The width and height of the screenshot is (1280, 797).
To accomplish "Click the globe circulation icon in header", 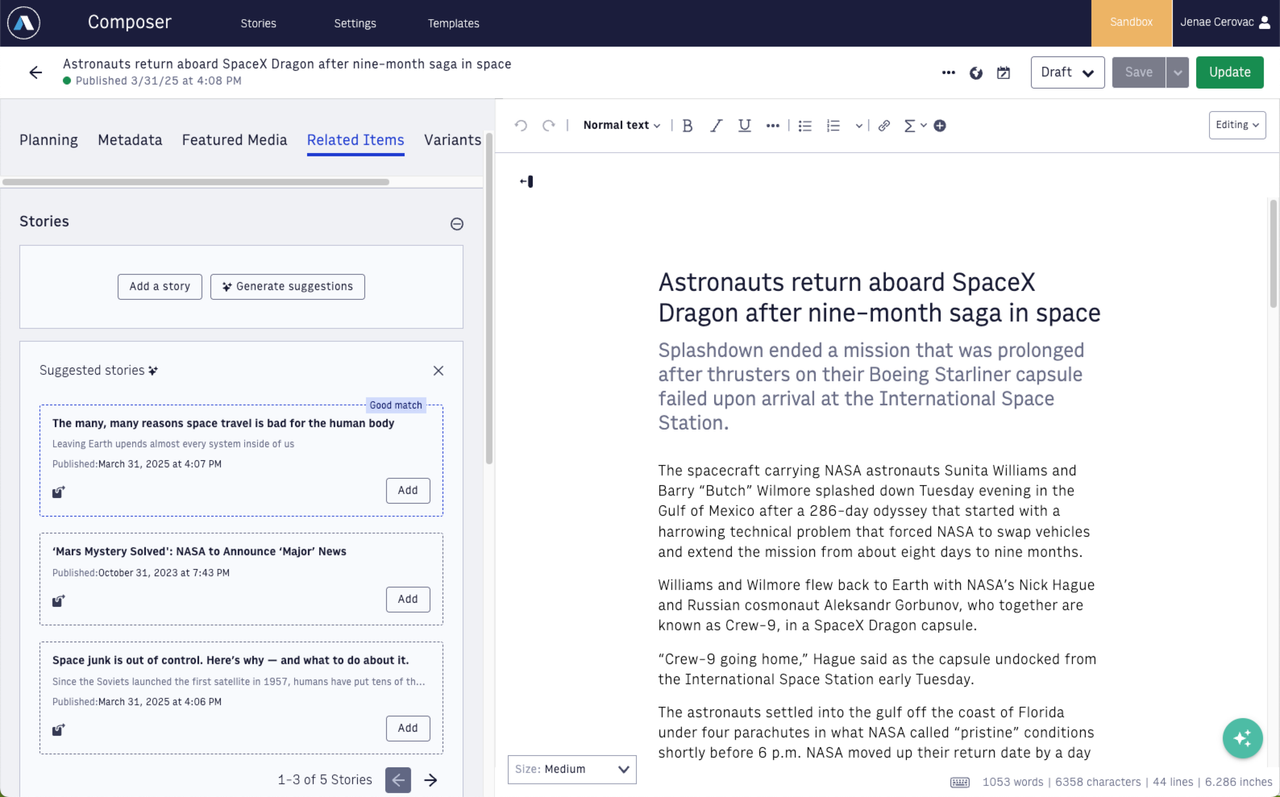I will click(x=976, y=72).
